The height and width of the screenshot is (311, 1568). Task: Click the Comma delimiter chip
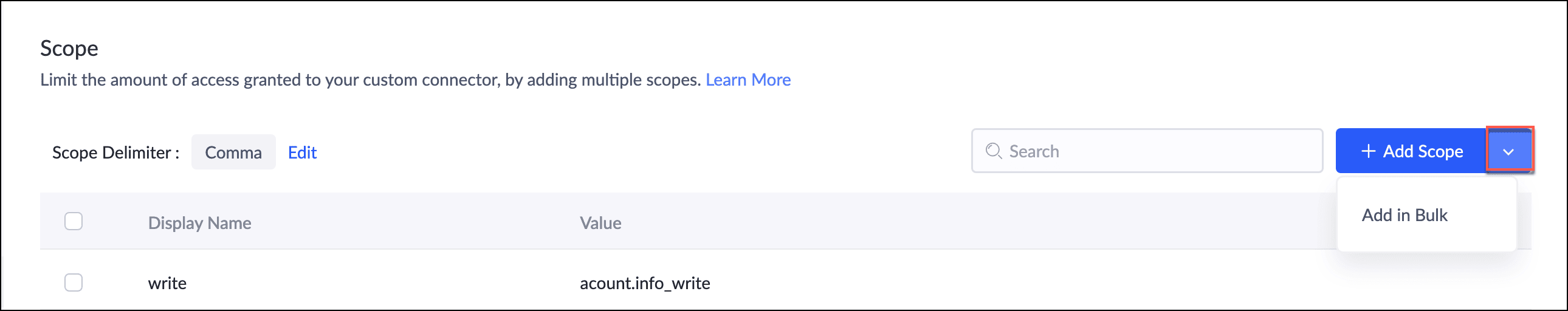click(x=233, y=152)
